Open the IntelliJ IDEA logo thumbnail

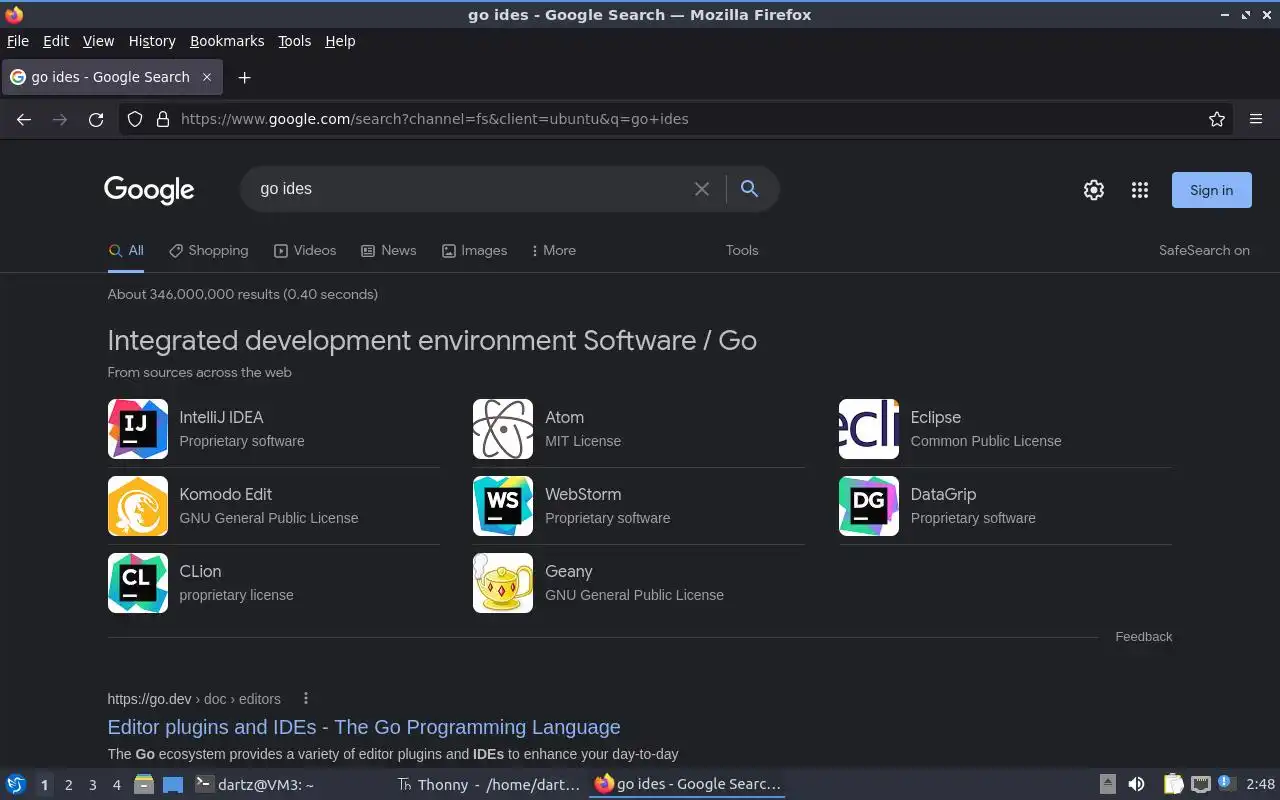pyautogui.click(x=138, y=429)
